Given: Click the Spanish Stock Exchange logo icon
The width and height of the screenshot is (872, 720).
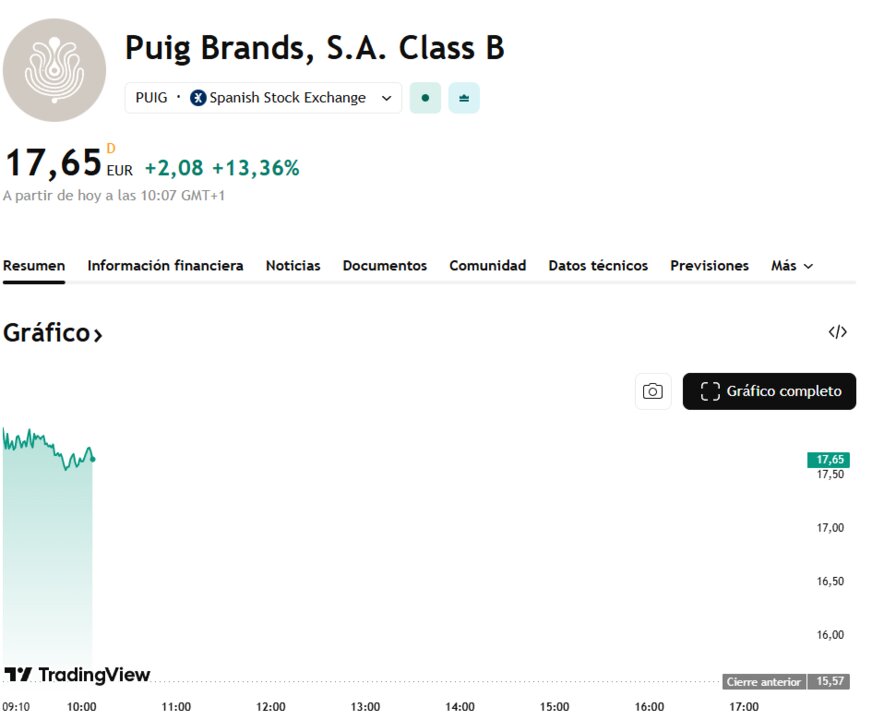Looking at the screenshot, I should pos(198,98).
